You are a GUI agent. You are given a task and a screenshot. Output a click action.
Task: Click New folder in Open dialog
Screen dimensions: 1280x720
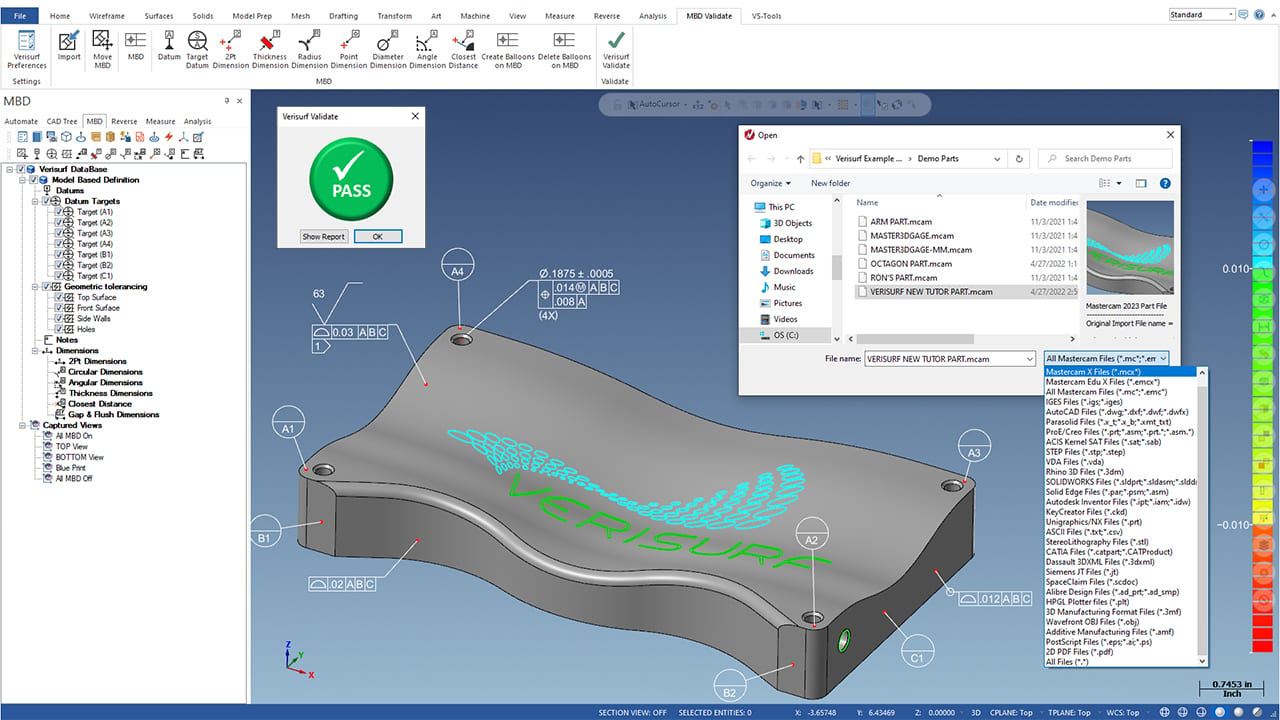[830, 183]
